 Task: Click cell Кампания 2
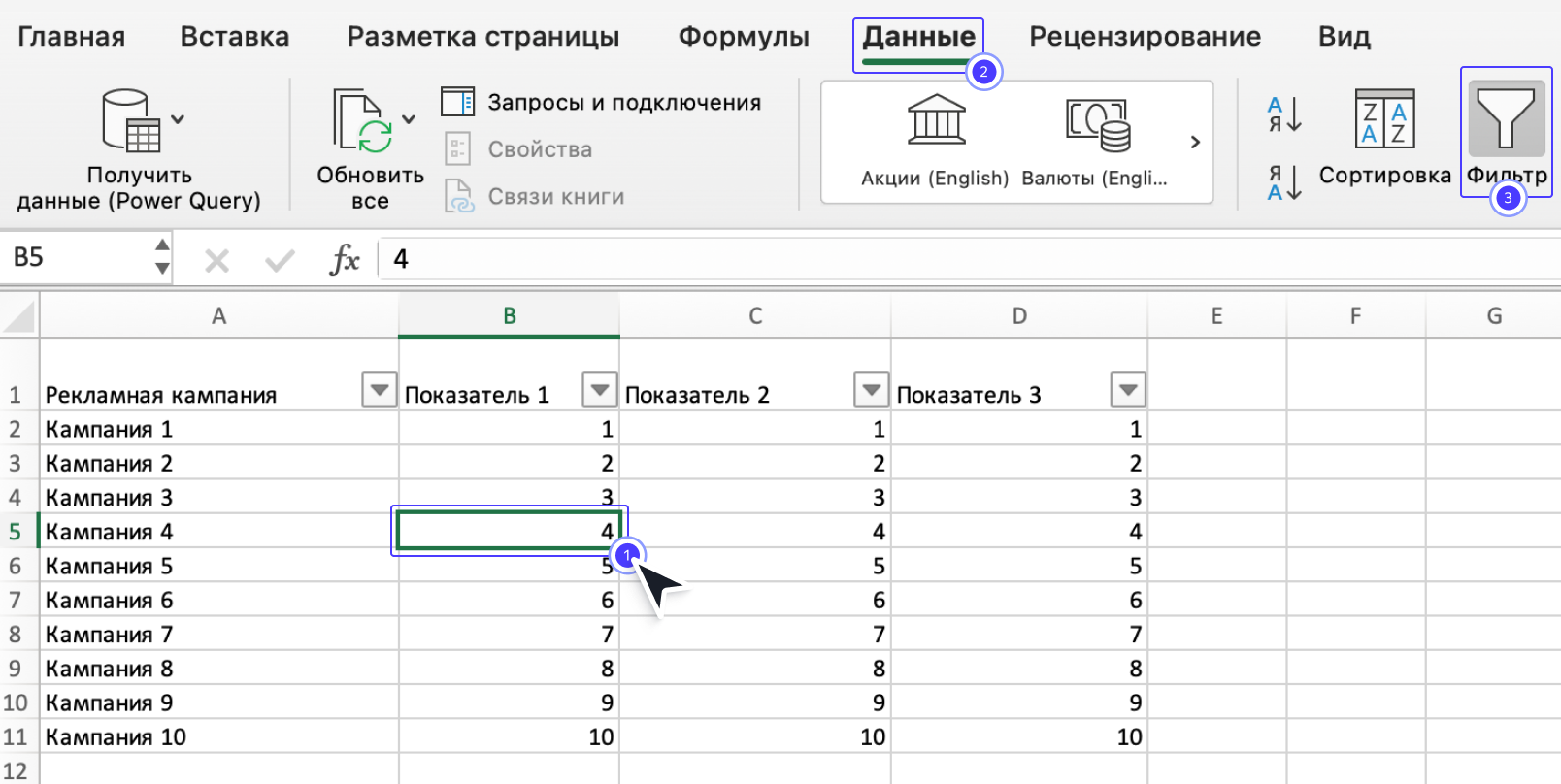click(x=219, y=463)
